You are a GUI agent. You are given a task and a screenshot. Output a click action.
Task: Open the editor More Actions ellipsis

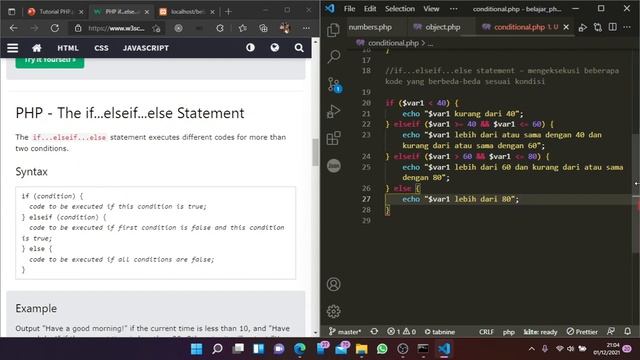tap(627, 27)
